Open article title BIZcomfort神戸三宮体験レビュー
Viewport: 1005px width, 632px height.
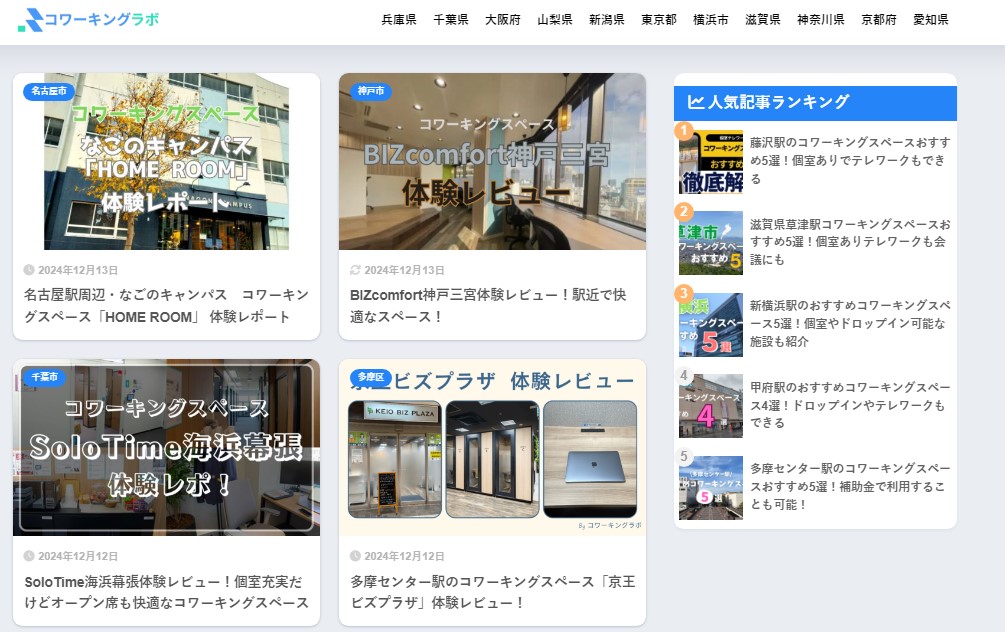pyautogui.click(x=488, y=306)
